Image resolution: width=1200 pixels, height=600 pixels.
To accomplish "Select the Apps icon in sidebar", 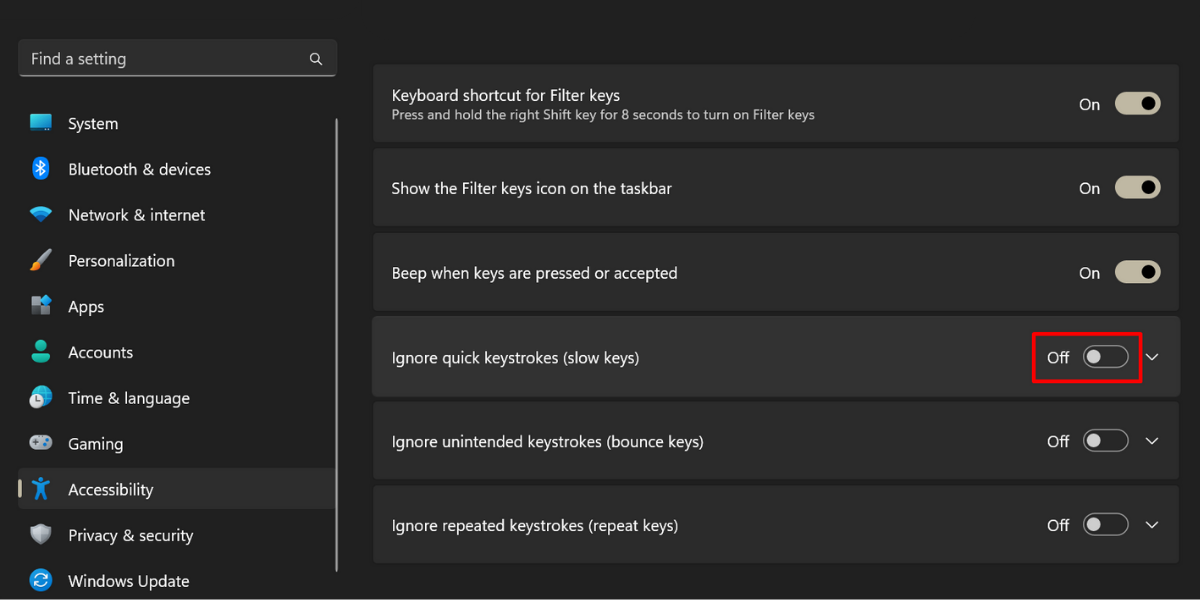I will pyautogui.click(x=42, y=306).
